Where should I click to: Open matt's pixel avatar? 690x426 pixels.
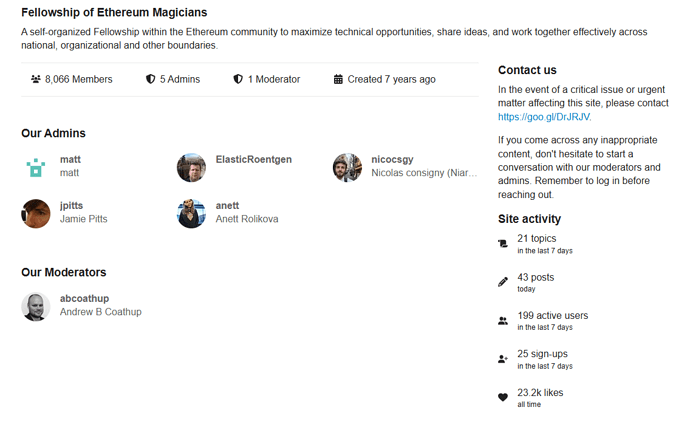36,168
